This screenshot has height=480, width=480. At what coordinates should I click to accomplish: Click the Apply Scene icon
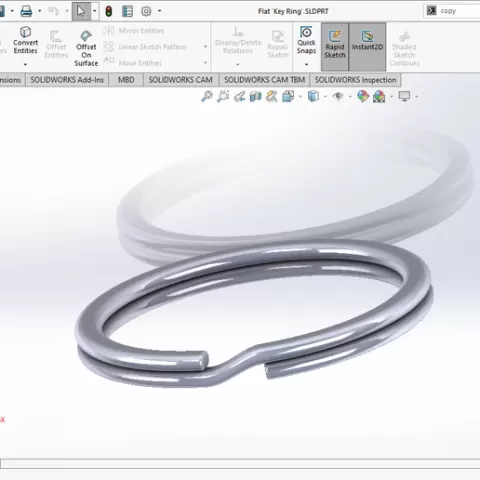coord(379,97)
